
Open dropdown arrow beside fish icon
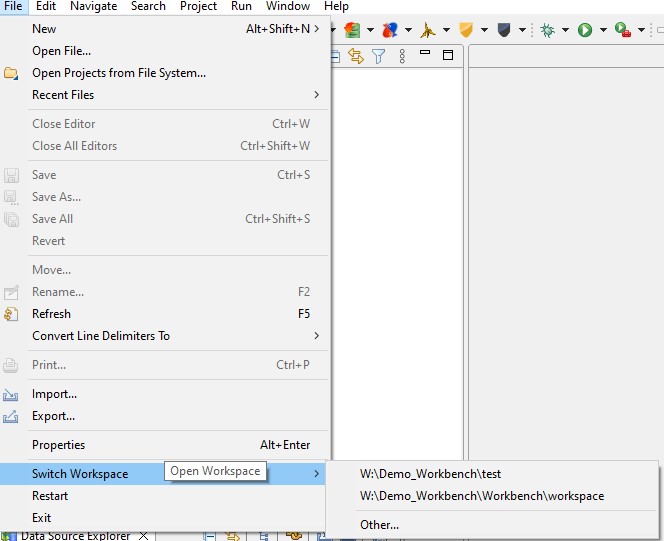point(408,30)
